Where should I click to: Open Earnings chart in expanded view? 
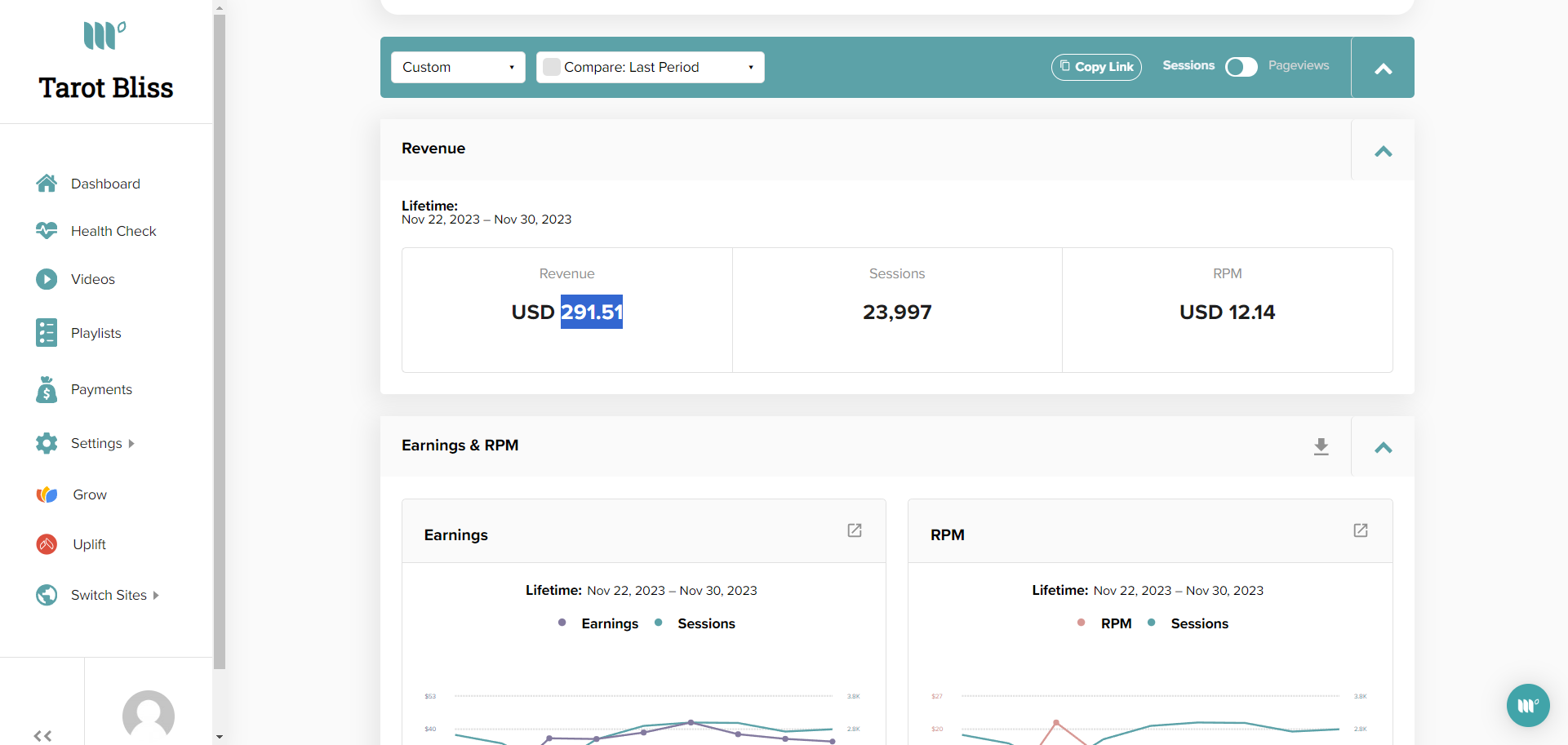(x=855, y=530)
